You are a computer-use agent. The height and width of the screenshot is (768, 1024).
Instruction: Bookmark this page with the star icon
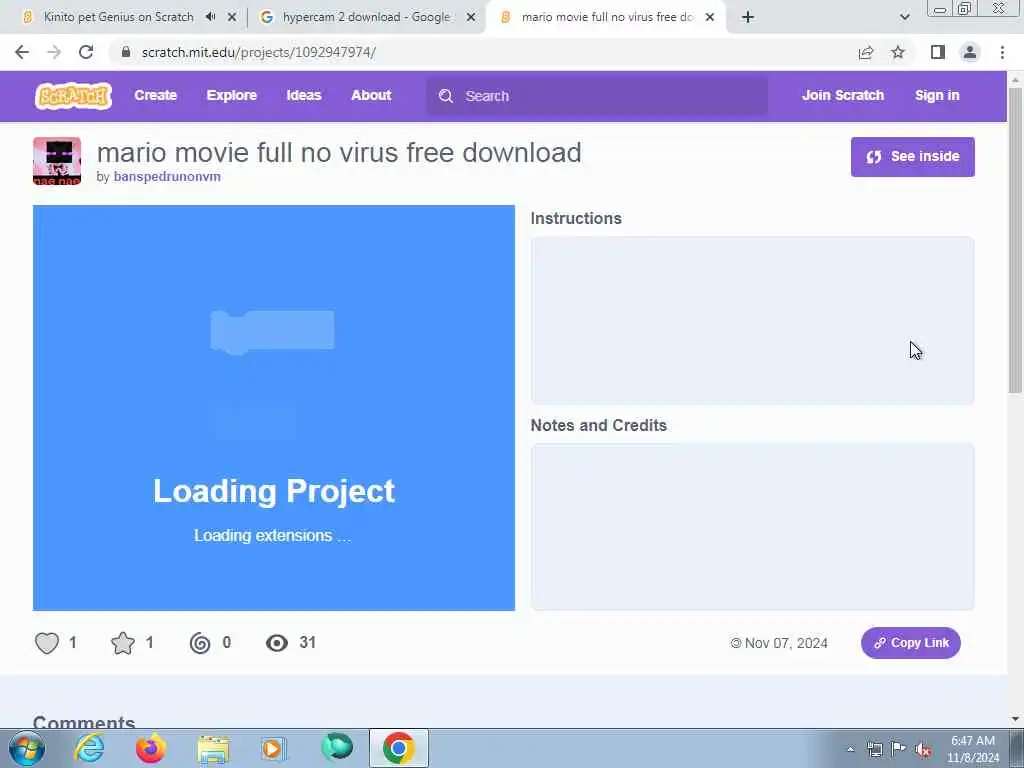coord(898,52)
